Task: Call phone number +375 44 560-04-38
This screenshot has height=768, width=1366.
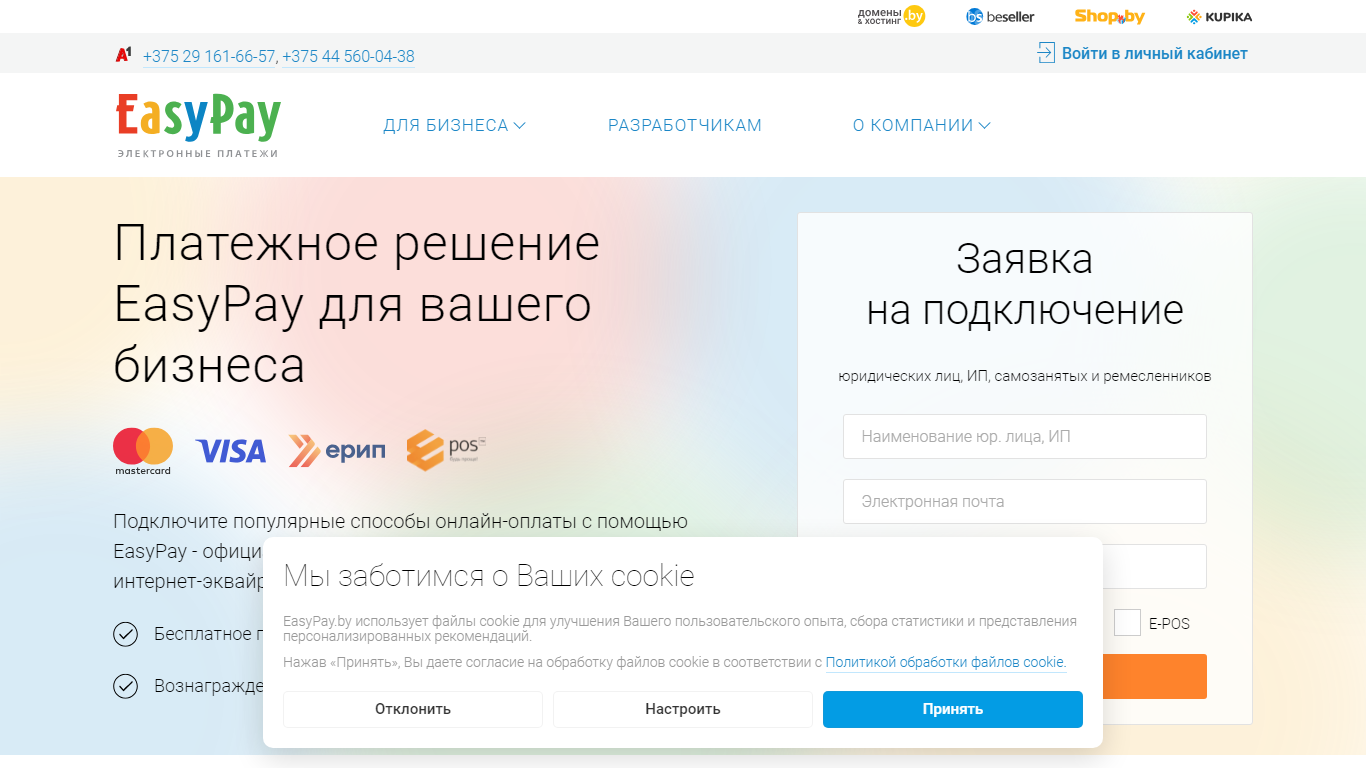Action: (x=348, y=57)
